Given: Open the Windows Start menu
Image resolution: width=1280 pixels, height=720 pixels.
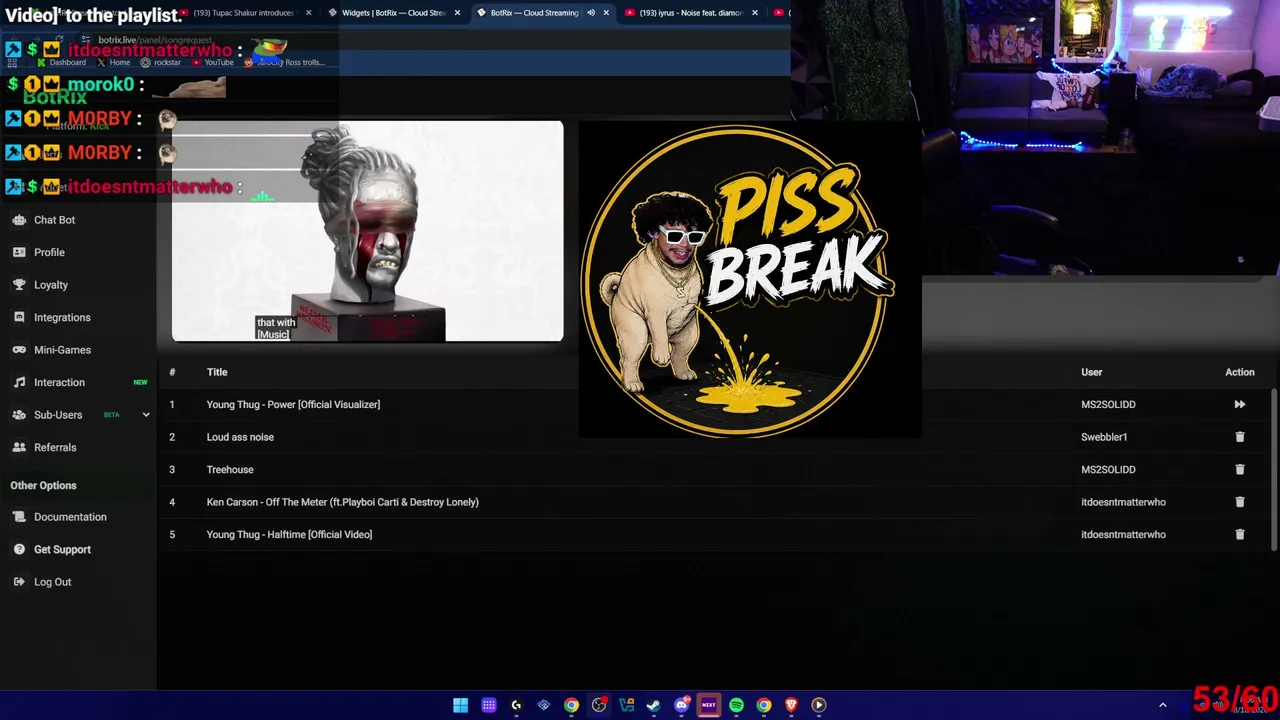Looking at the screenshot, I should click(x=460, y=705).
